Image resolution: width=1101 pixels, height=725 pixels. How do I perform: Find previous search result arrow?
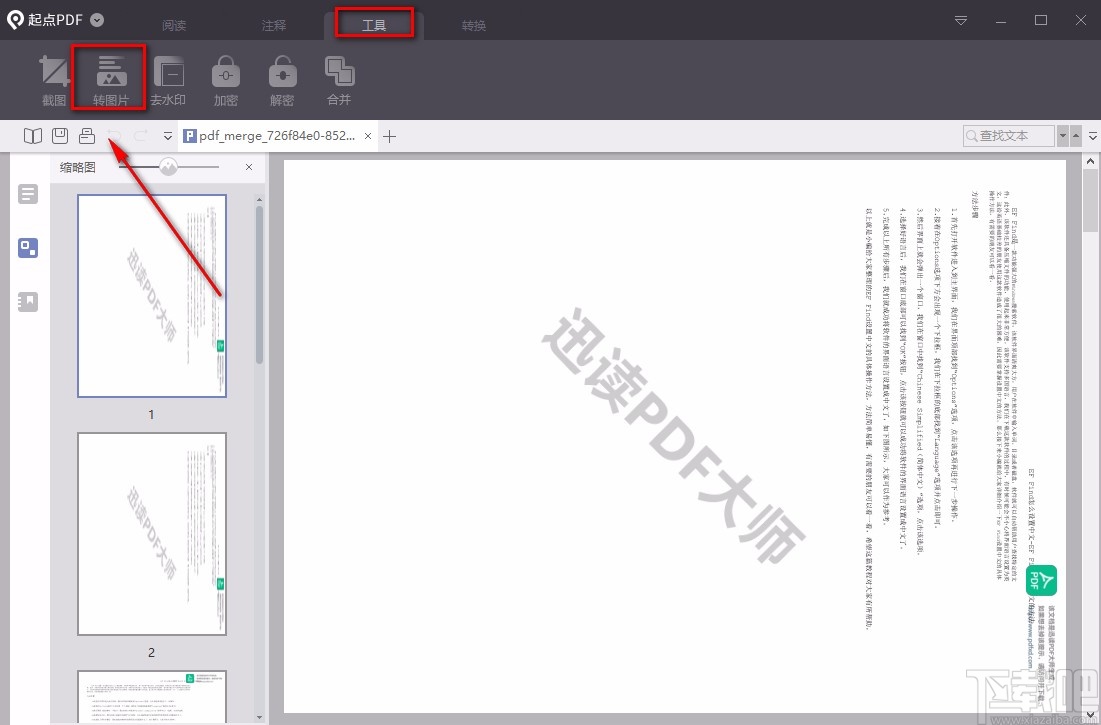(x=1076, y=135)
